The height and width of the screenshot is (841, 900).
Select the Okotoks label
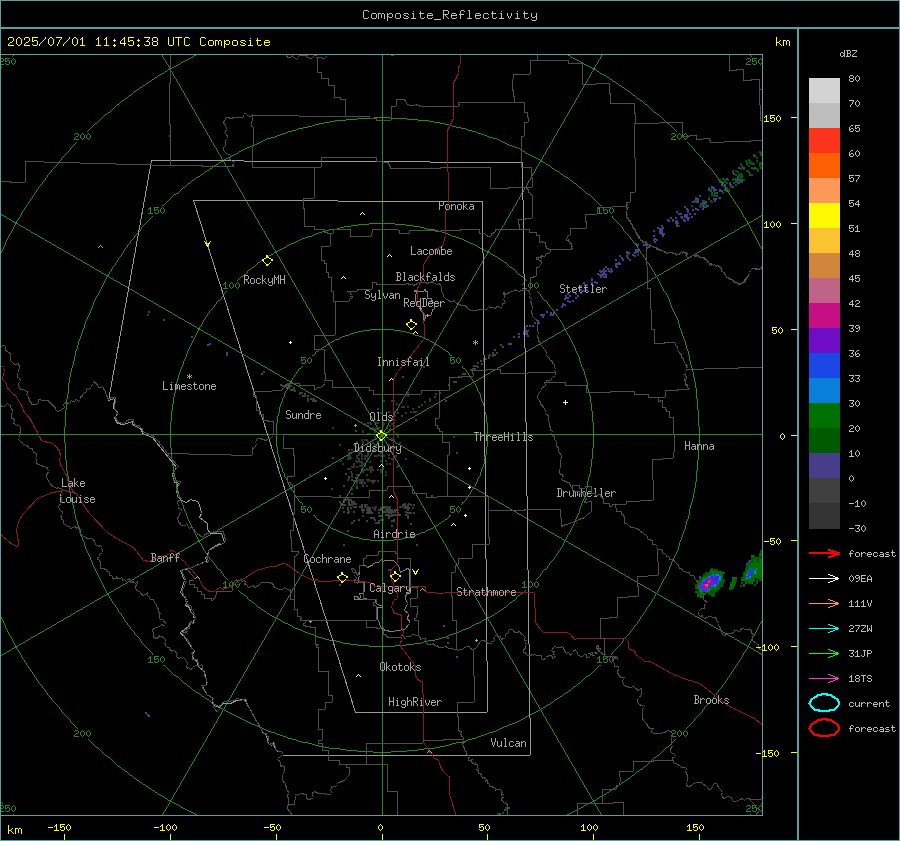400,667
